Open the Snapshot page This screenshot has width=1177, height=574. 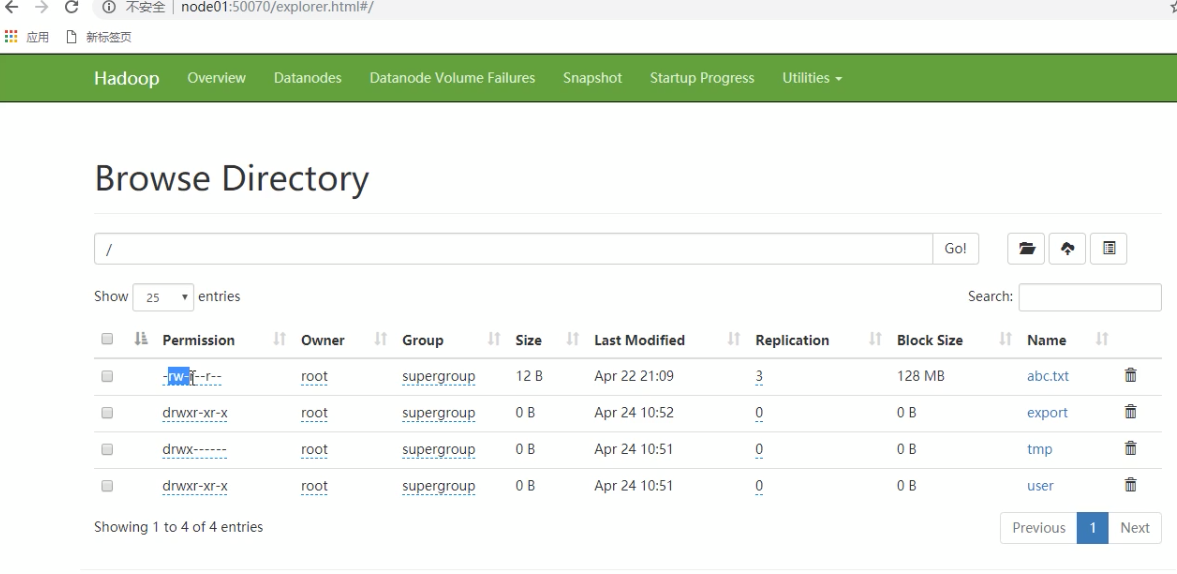click(x=592, y=78)
